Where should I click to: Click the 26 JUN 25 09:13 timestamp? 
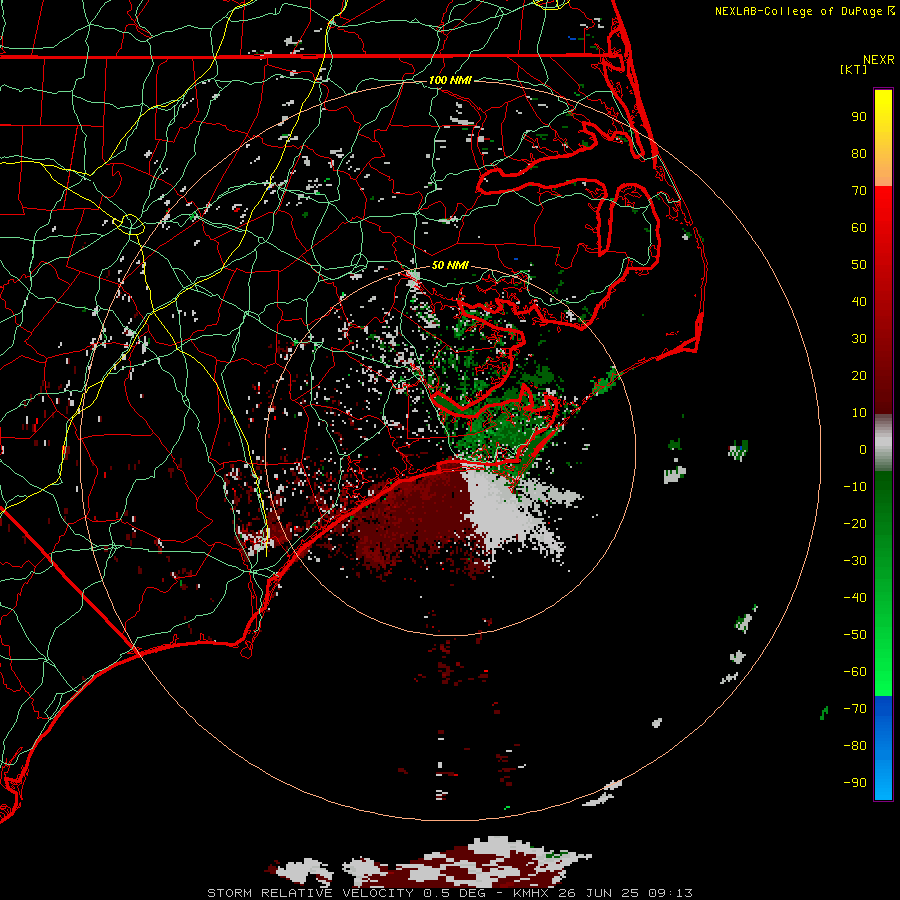(626, 893)
